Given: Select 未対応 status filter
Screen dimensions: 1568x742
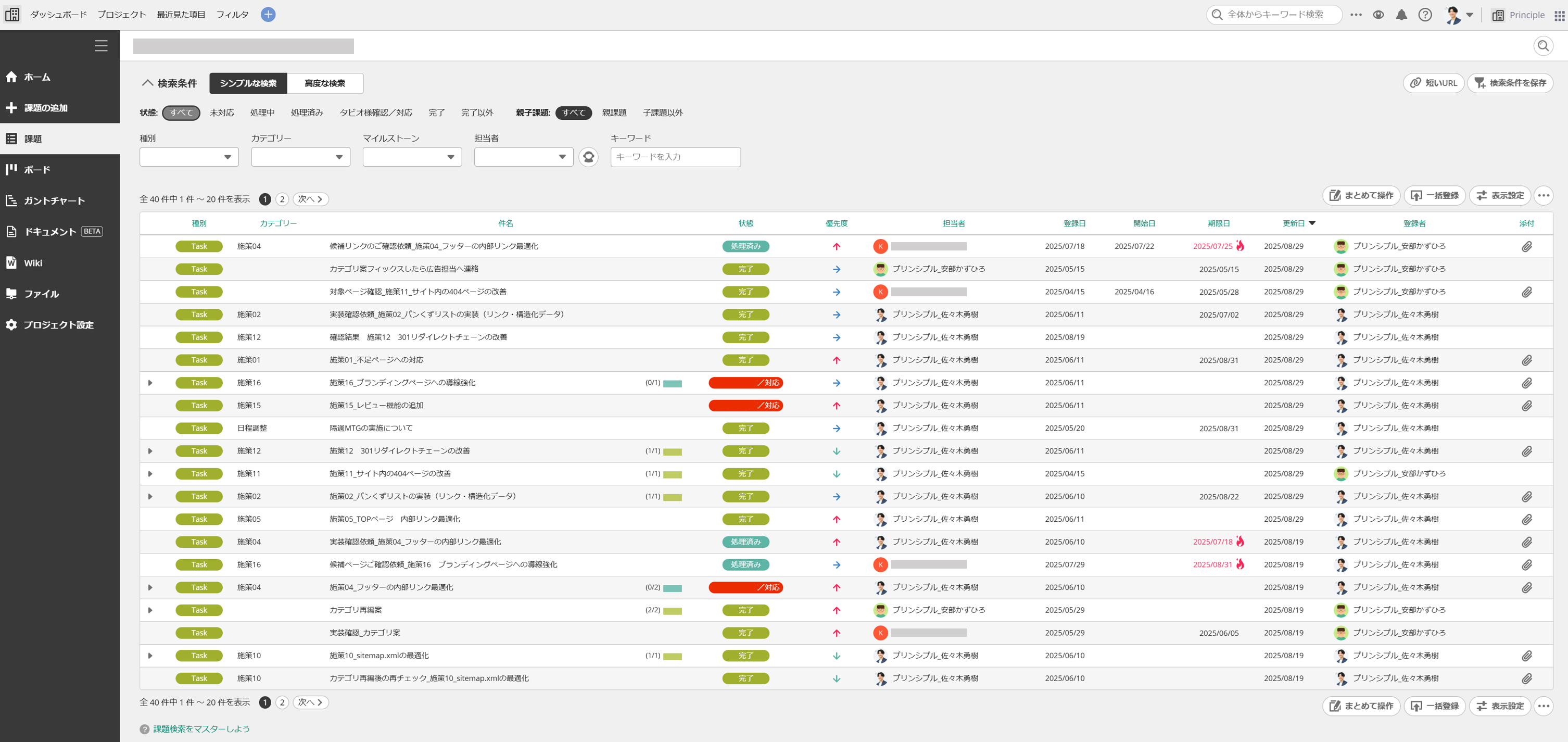Looking at the screenshot, I should [x=222, y=112].
